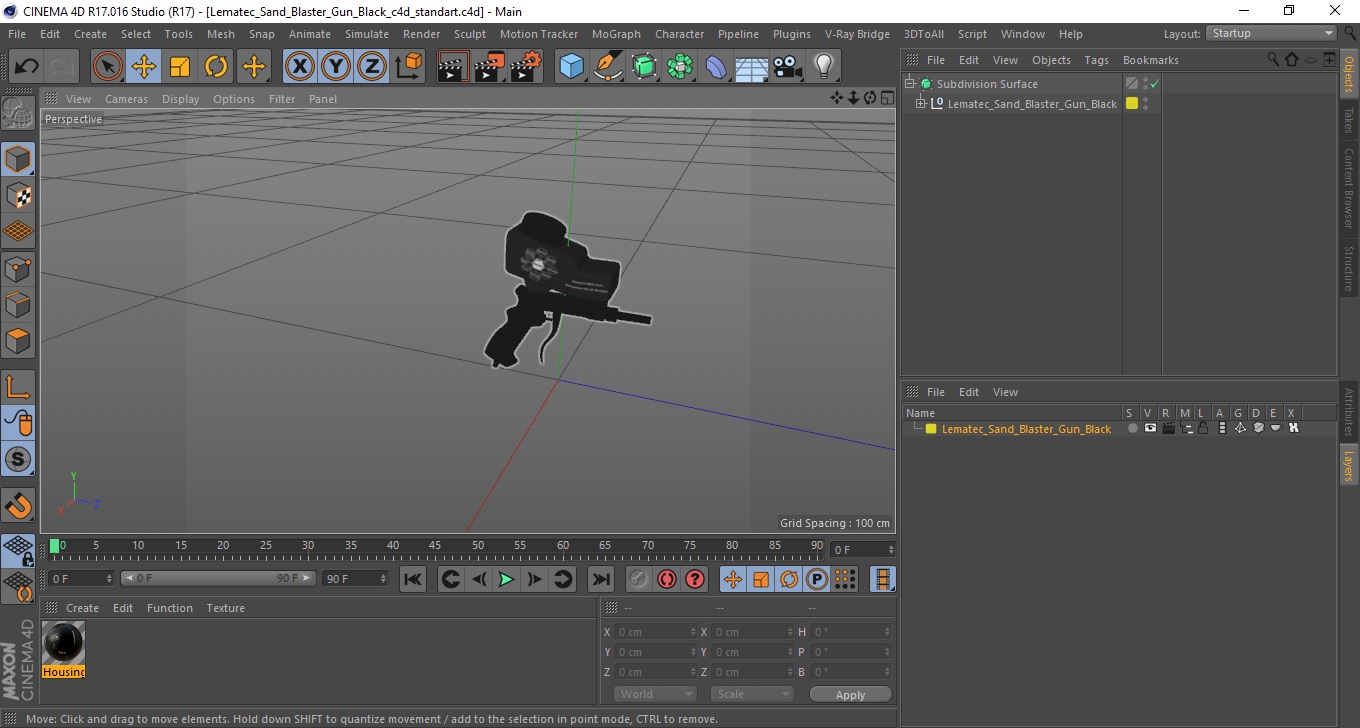1360x728 pixels.
Task: Select the Housing material thumbnail
Action: [64, 642]
